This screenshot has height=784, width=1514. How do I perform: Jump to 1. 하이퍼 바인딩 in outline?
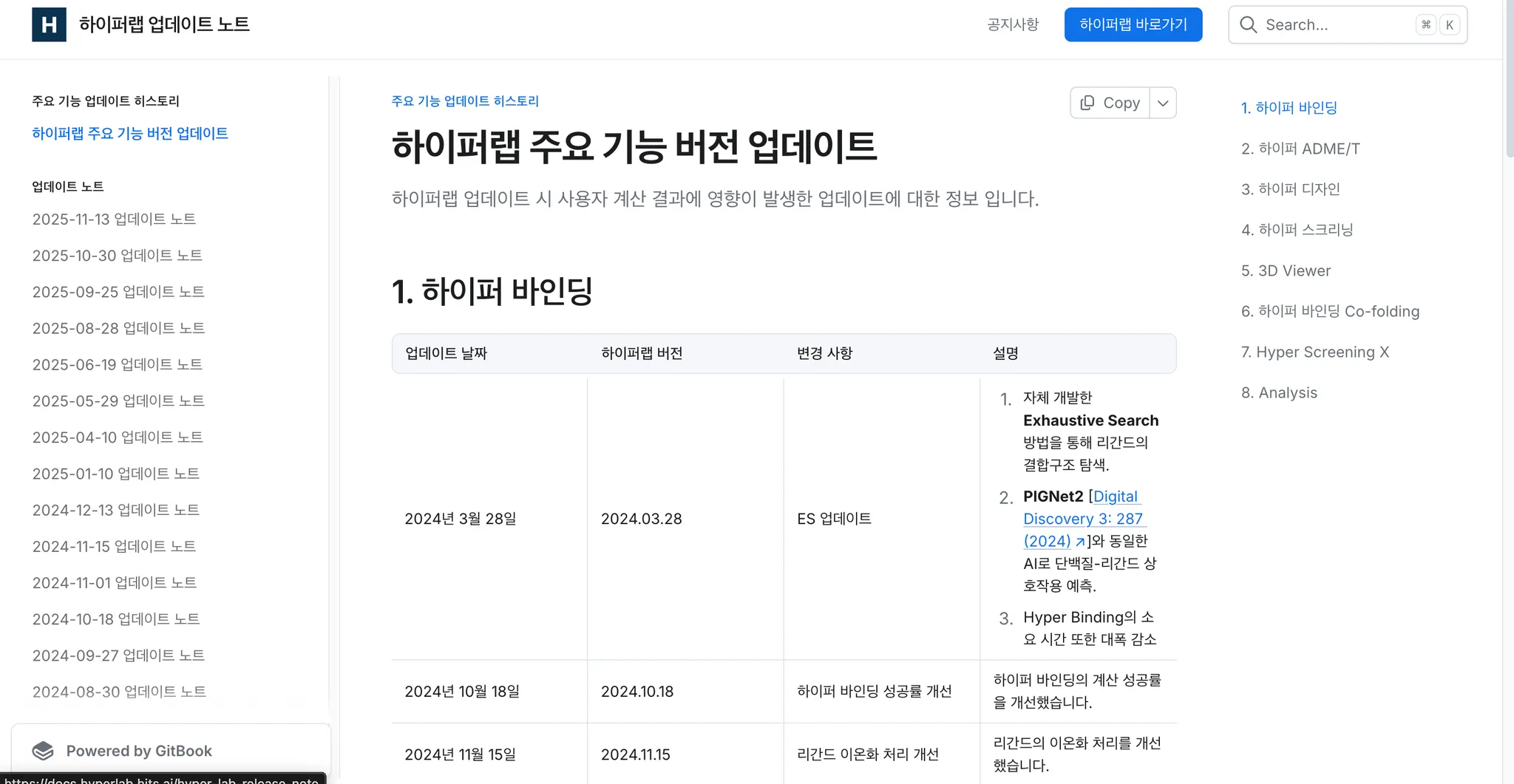(1289, 107)
